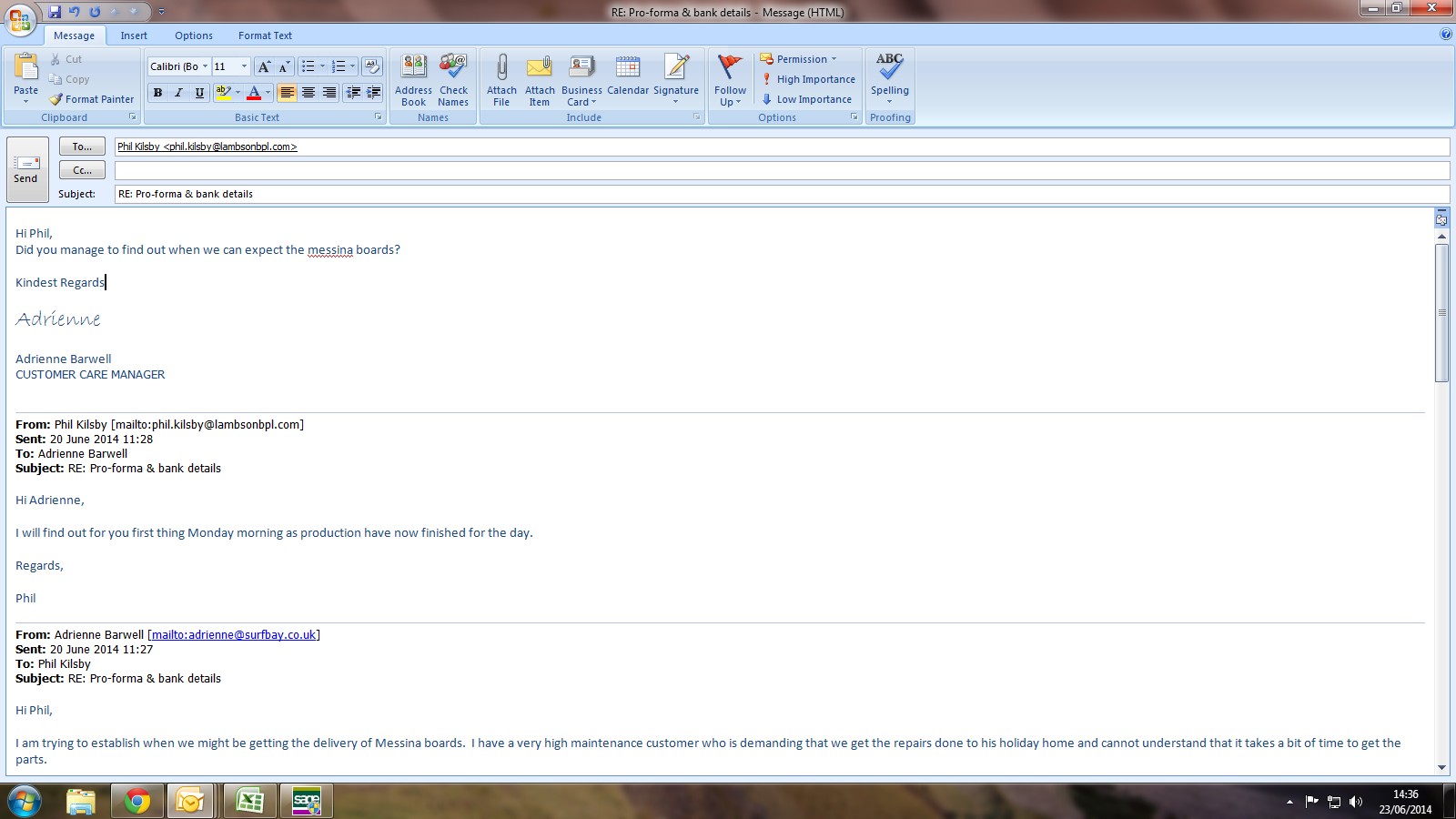Insert a Business Card

pos(581,80)
